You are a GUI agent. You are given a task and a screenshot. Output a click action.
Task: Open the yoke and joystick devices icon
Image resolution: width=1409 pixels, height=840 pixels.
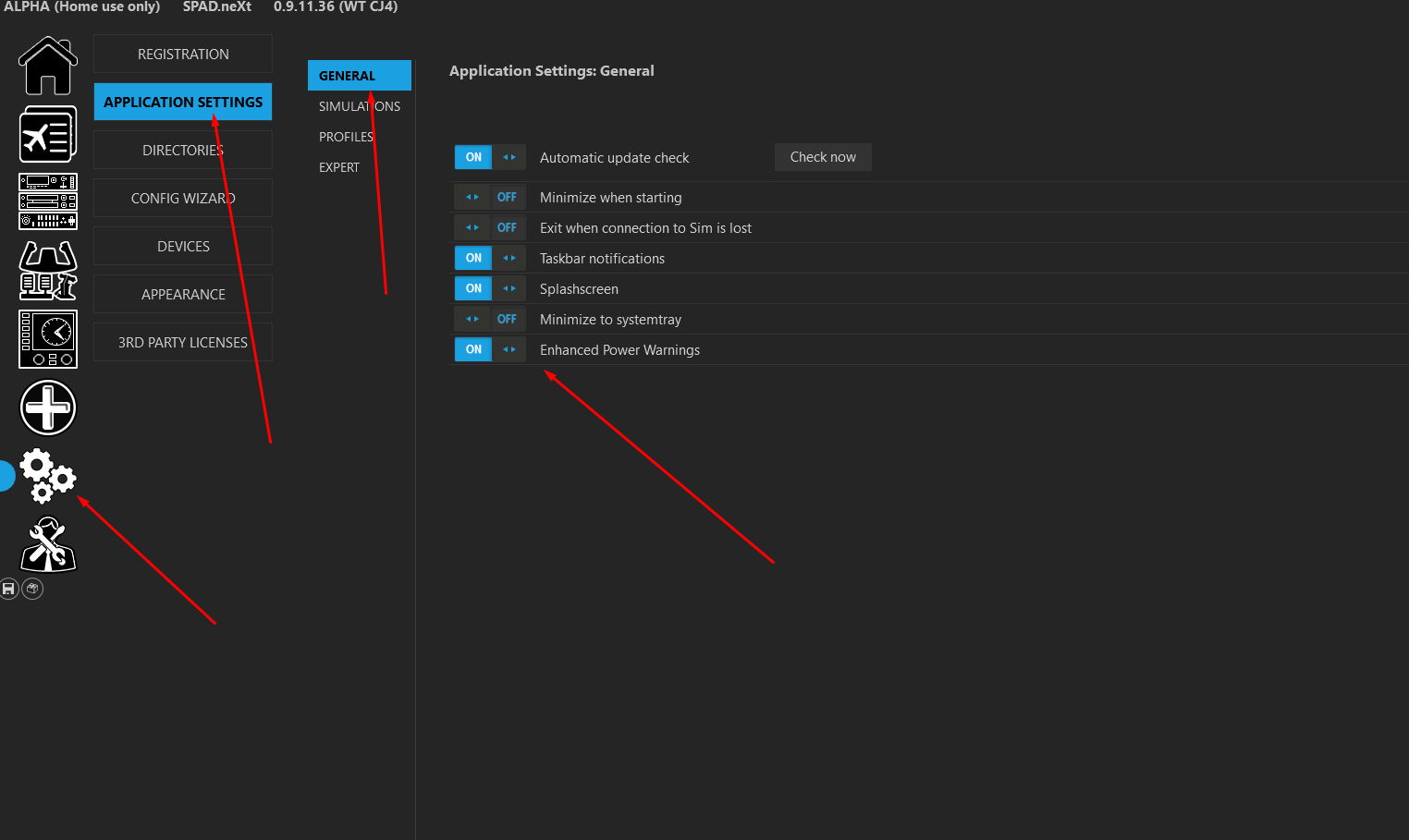[x=48, y=271]
